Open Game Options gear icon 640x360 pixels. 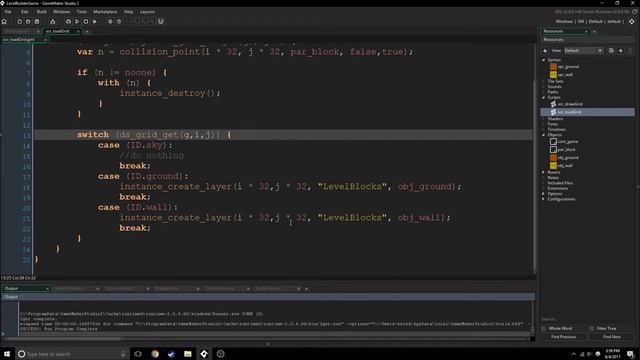pos(110,22)
